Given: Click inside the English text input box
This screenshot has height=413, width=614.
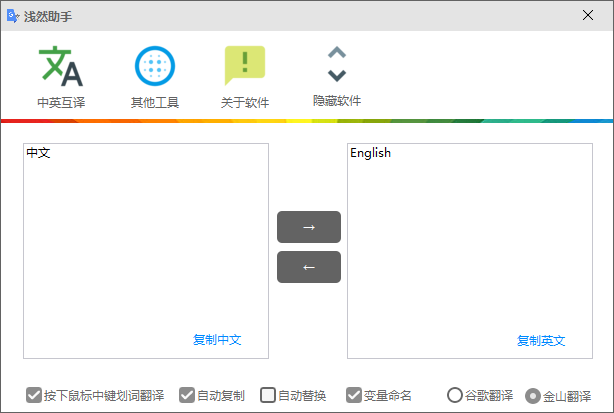Looking at the screenshot, I should point(469,240).
